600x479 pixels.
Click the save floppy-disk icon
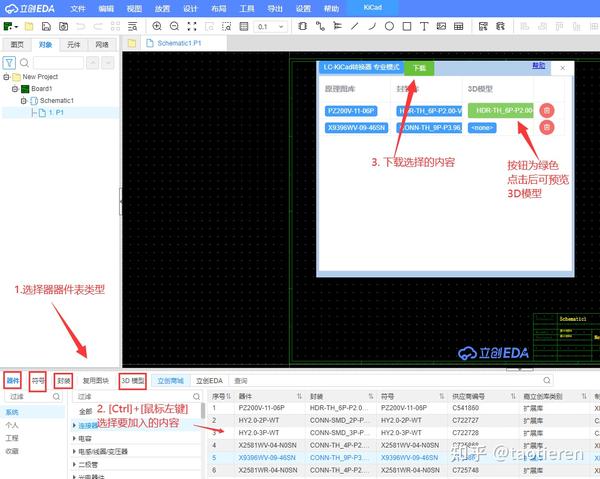(x=46, y=26)
